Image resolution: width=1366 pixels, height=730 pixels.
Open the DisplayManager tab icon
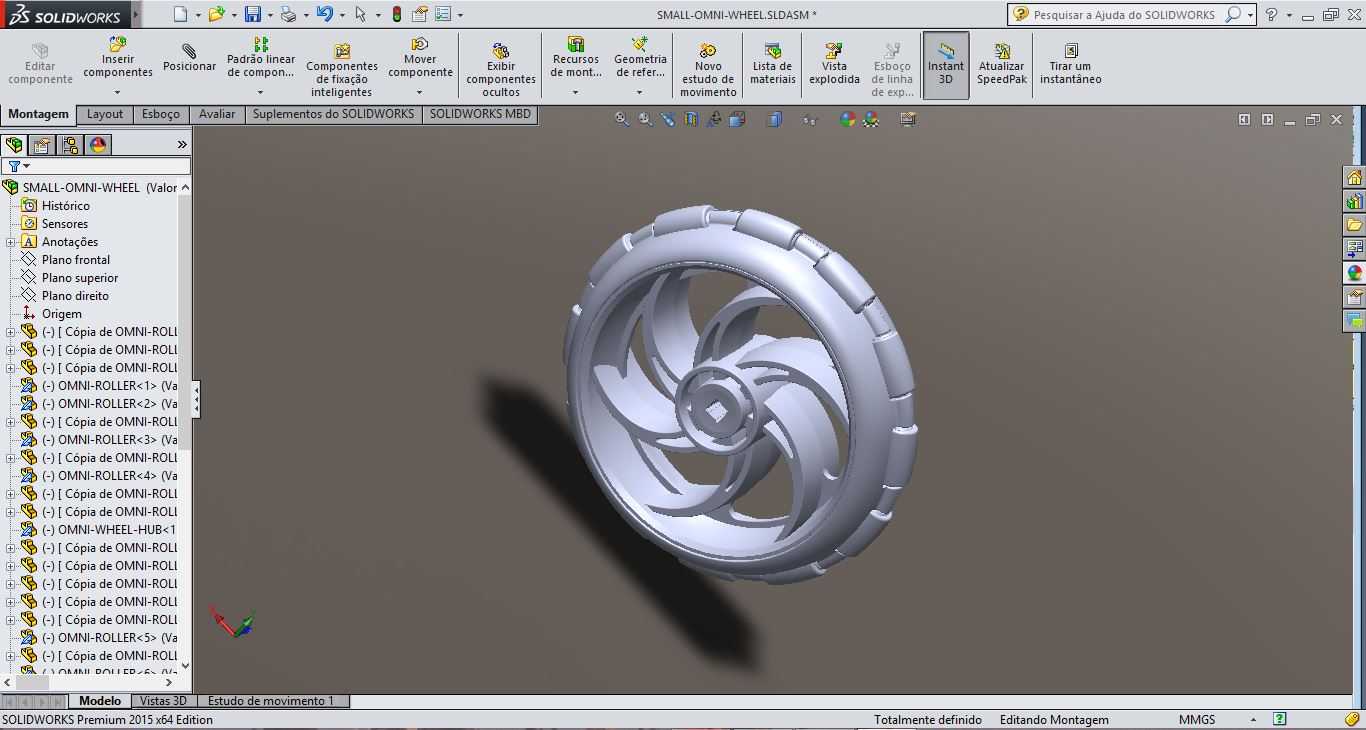(x=98, y=145)
